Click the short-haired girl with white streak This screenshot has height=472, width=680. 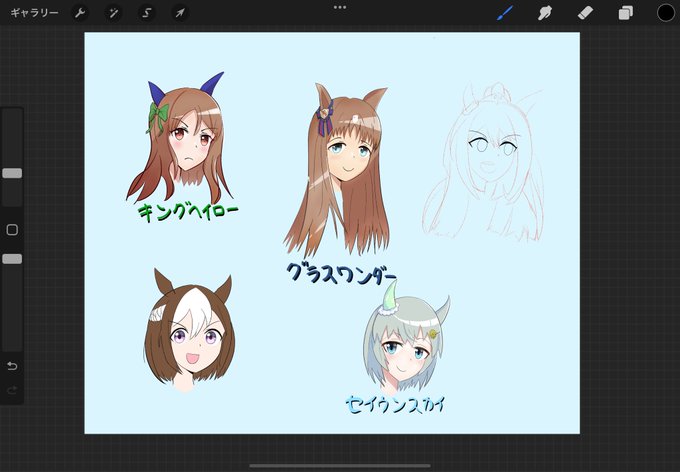(x=190, y=331)
